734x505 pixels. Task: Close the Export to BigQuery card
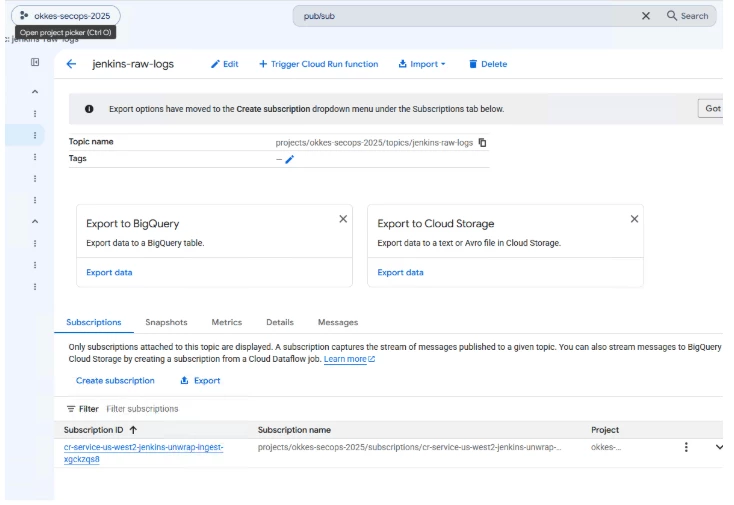(343, 219)
